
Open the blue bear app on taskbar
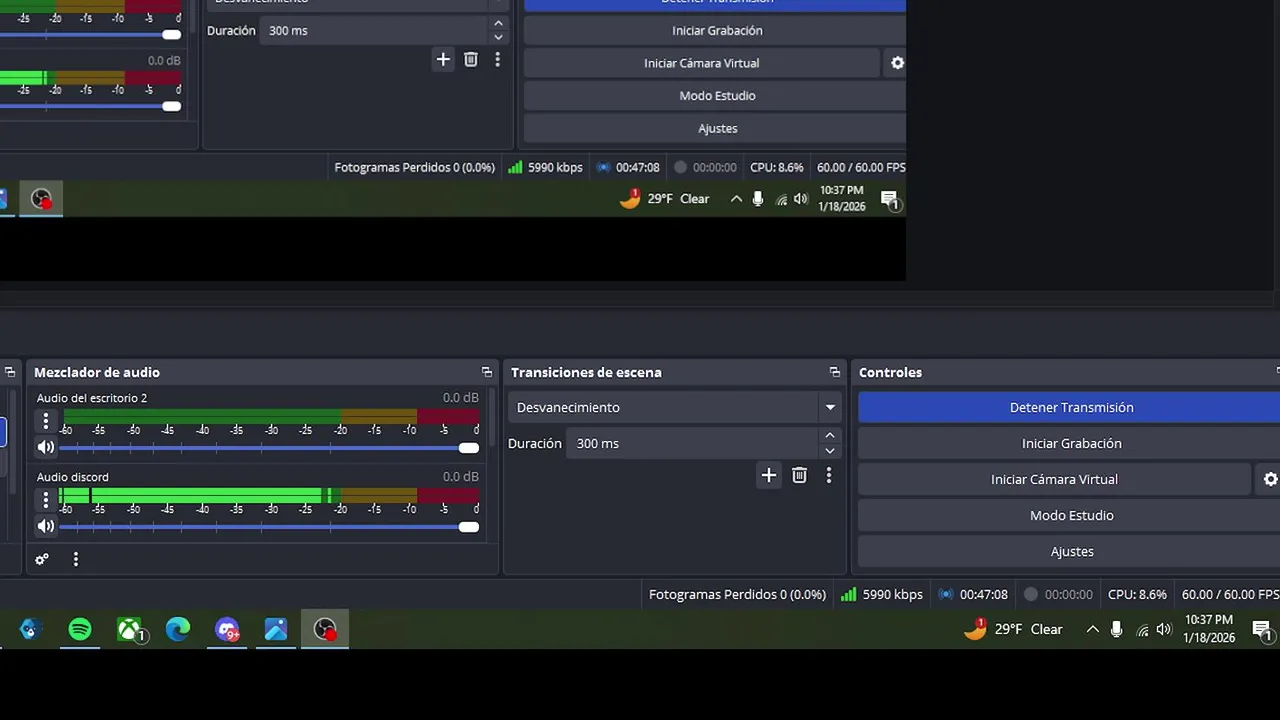pyautogui.click(x=29, y=629)
